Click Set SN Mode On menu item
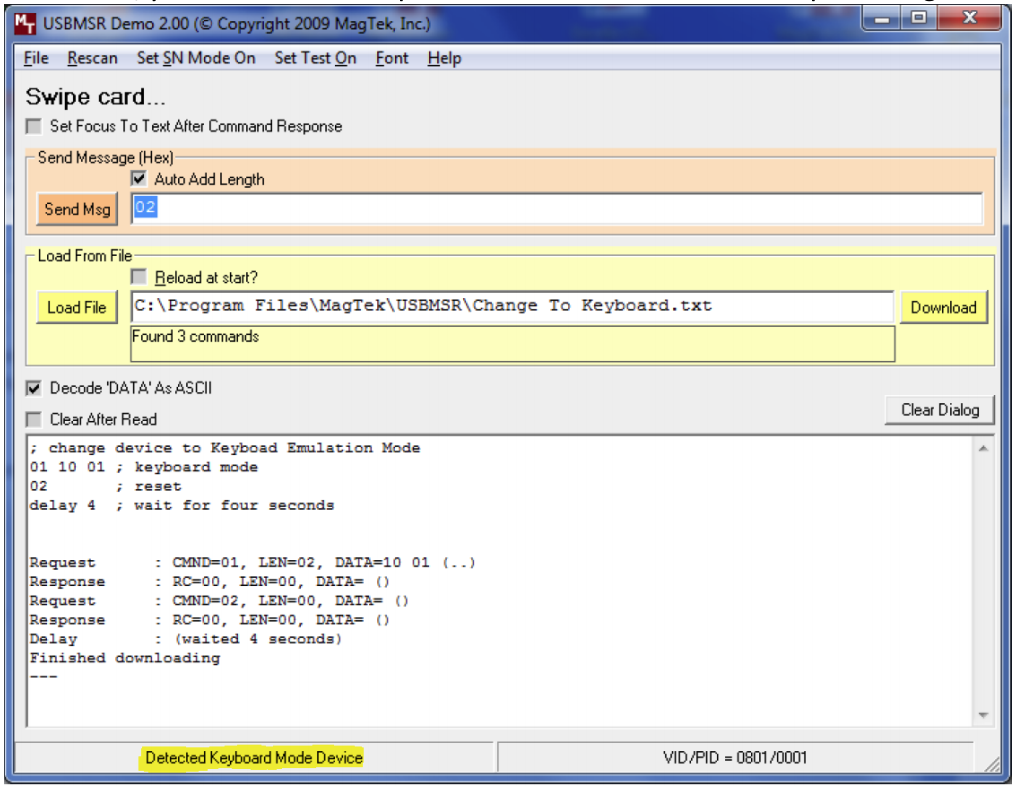Viewport: 1018px width, 788px height. (196, 58)
